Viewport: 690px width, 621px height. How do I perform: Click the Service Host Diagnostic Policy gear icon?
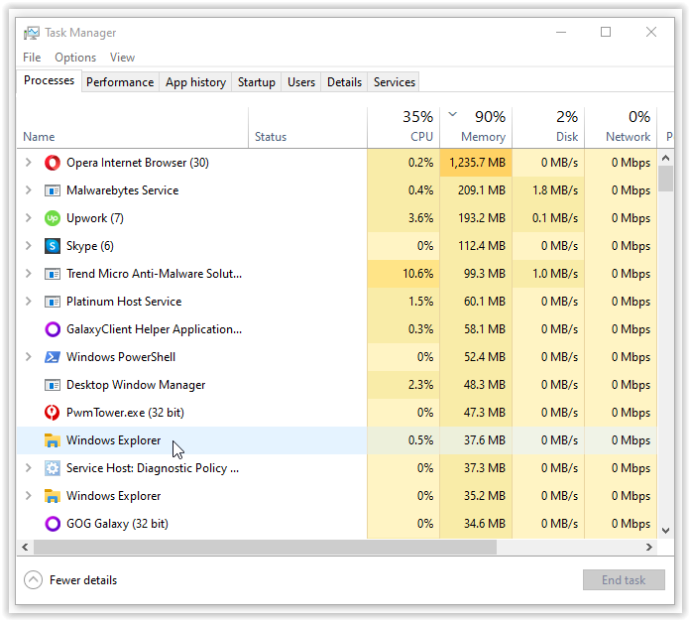tap(52, 468)
